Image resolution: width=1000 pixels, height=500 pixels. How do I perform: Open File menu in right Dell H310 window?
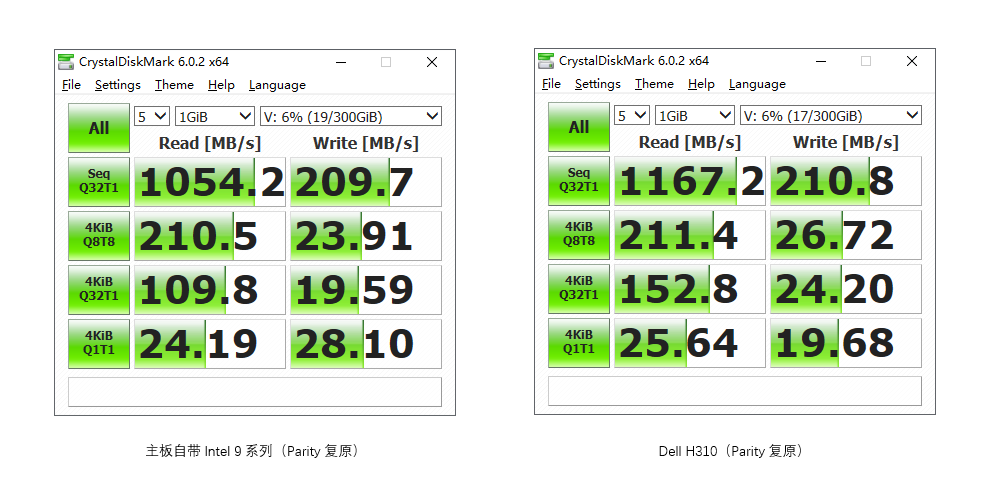point(552,84)
